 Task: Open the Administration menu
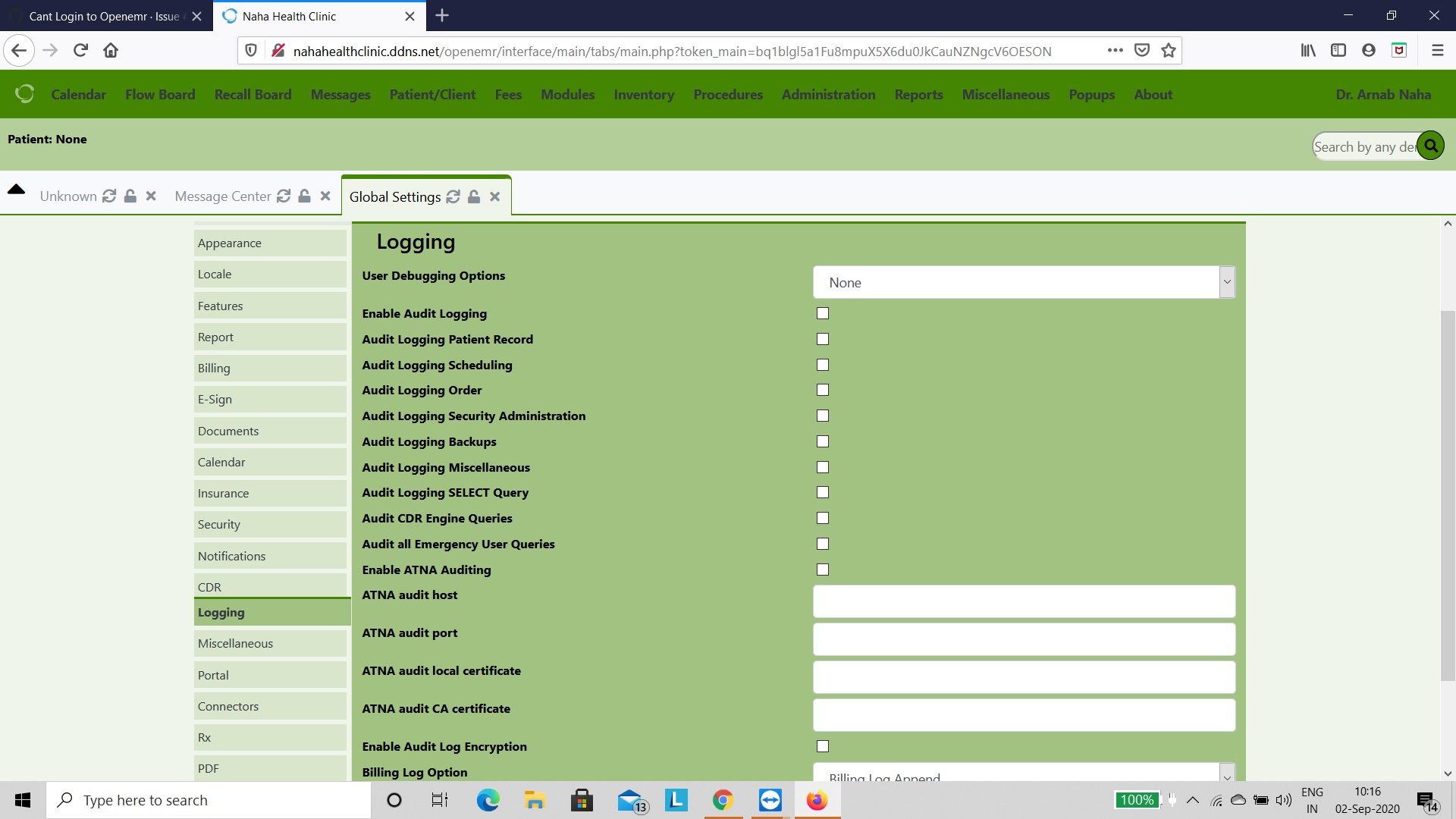pos(828,94)
